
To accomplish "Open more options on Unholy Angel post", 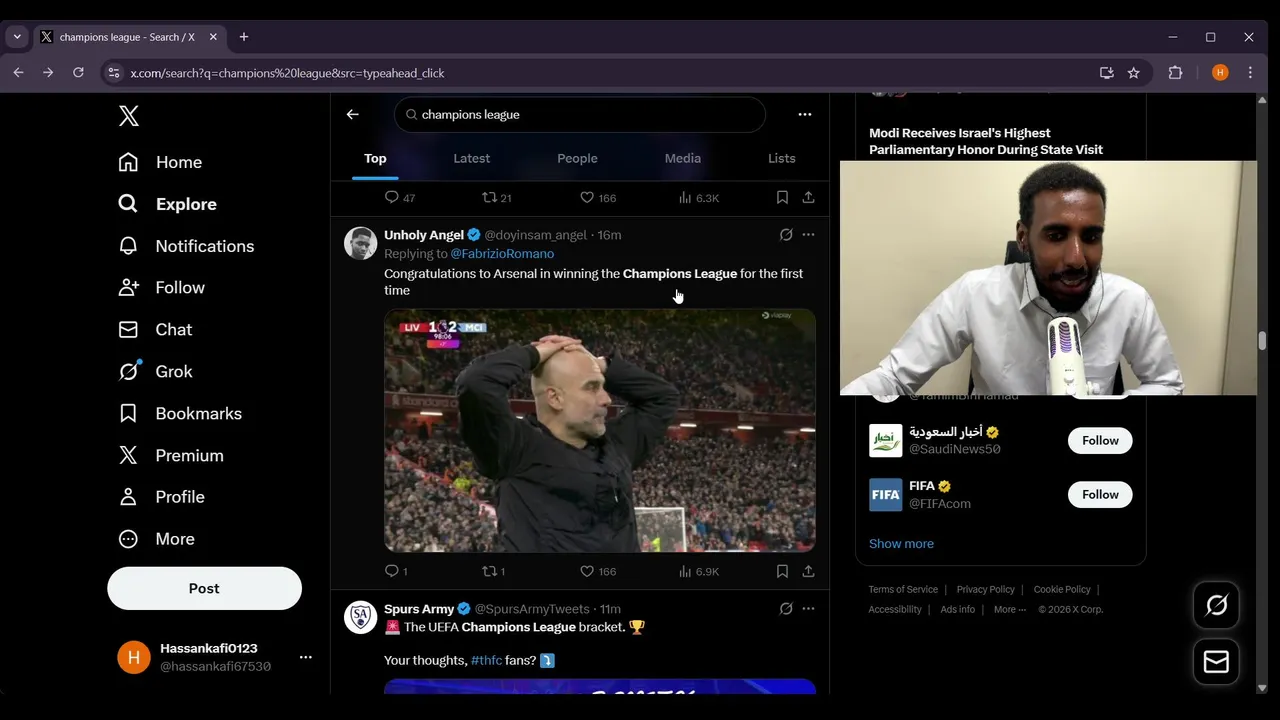I will coord(808,235).
